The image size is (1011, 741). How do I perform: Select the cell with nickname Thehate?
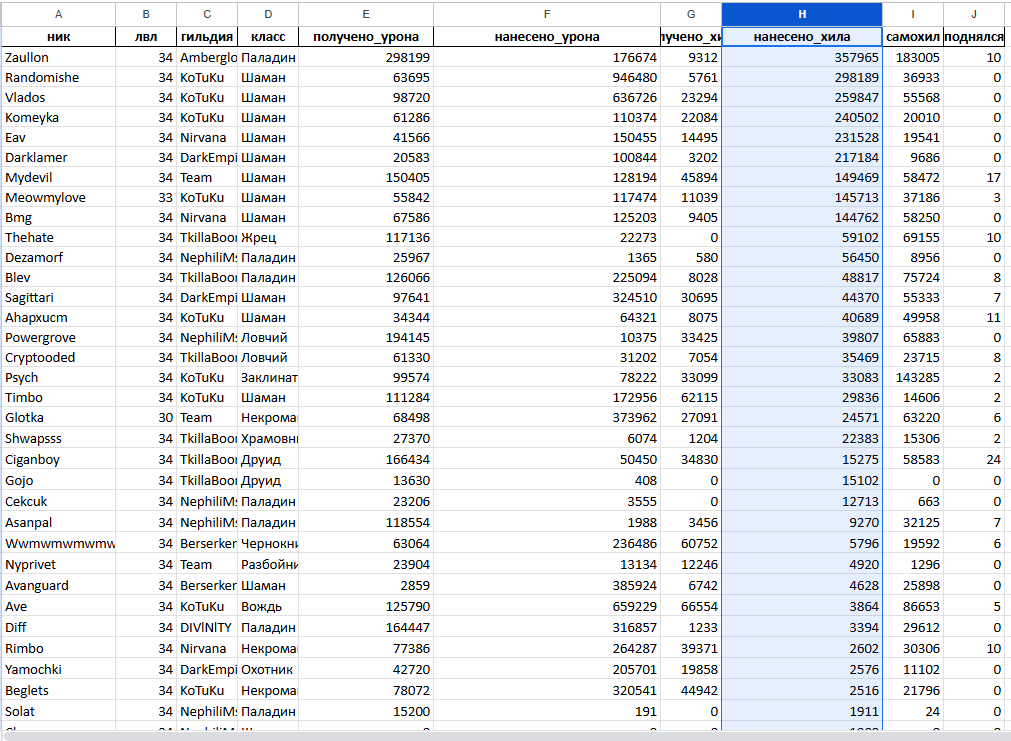58,237
